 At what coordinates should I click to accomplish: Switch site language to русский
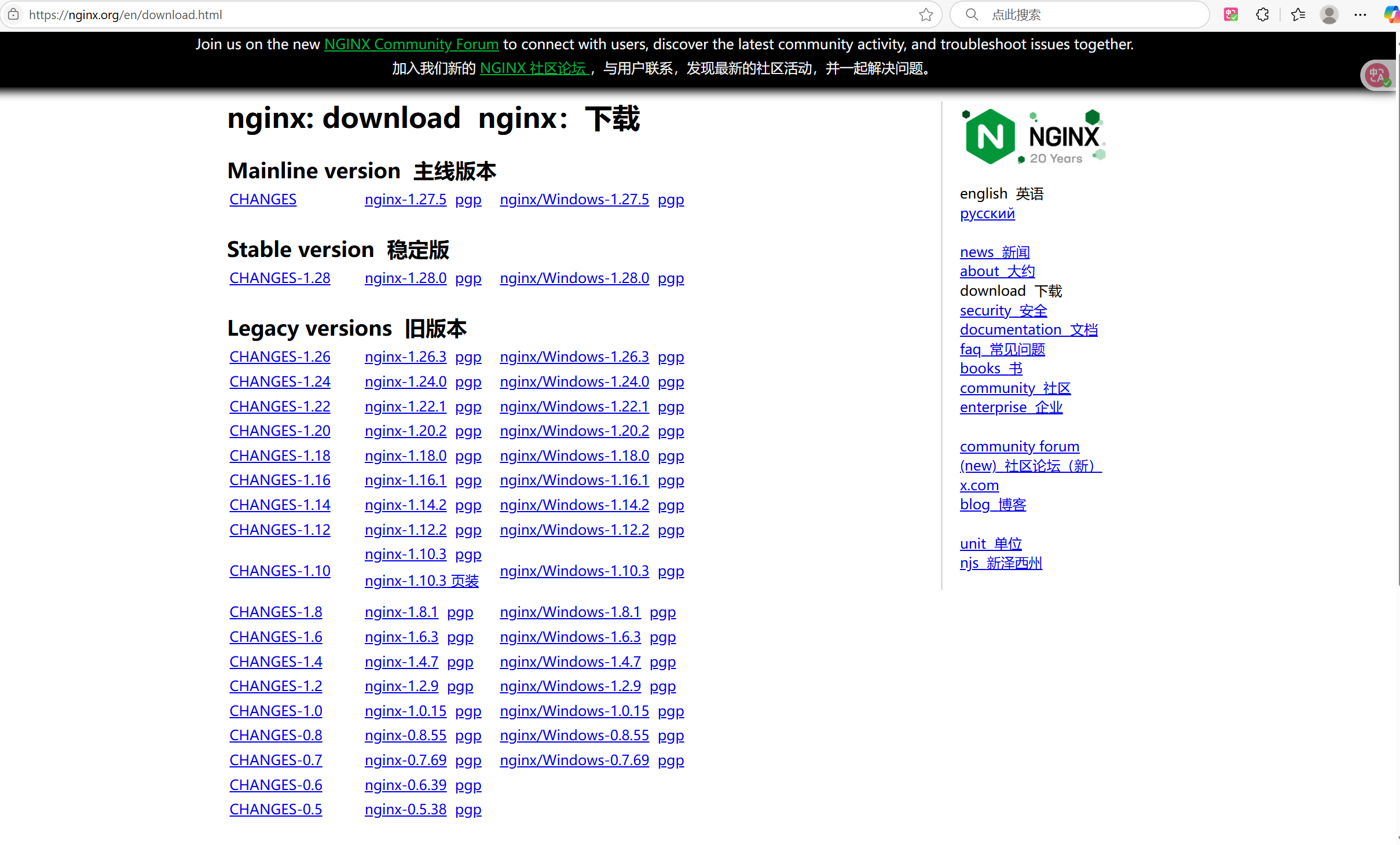[x=987, y=214]
